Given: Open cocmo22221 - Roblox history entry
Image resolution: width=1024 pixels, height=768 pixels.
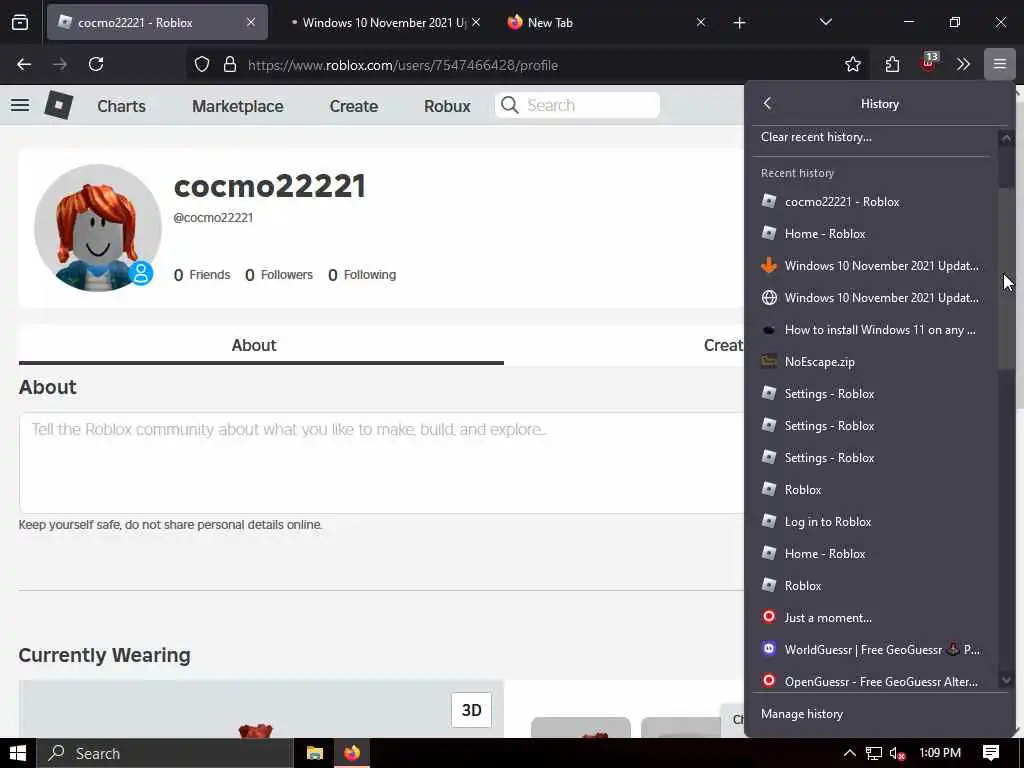Looking at the screenshot, I should tap(873, 202).
